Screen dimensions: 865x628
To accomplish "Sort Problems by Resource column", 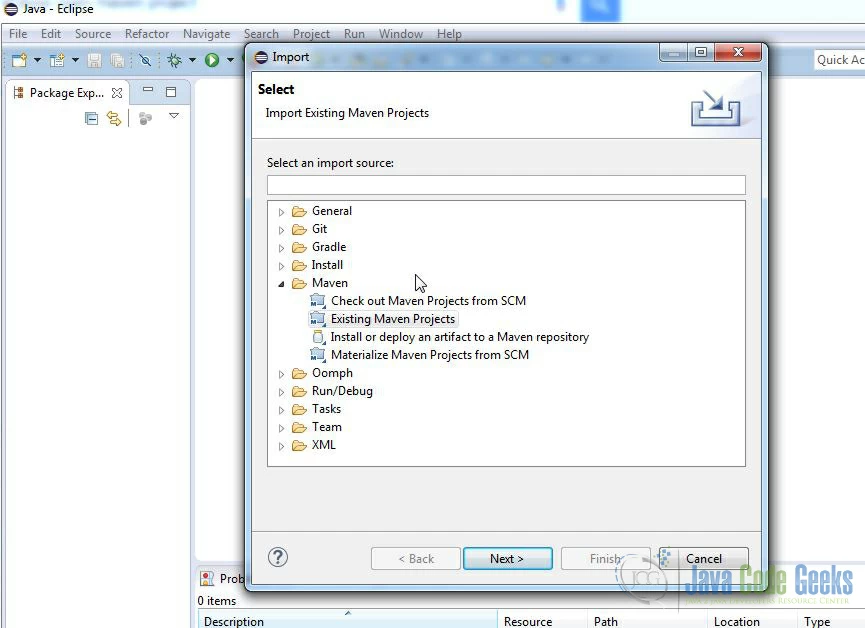I will pyautogui.click(x=542, y=621).
